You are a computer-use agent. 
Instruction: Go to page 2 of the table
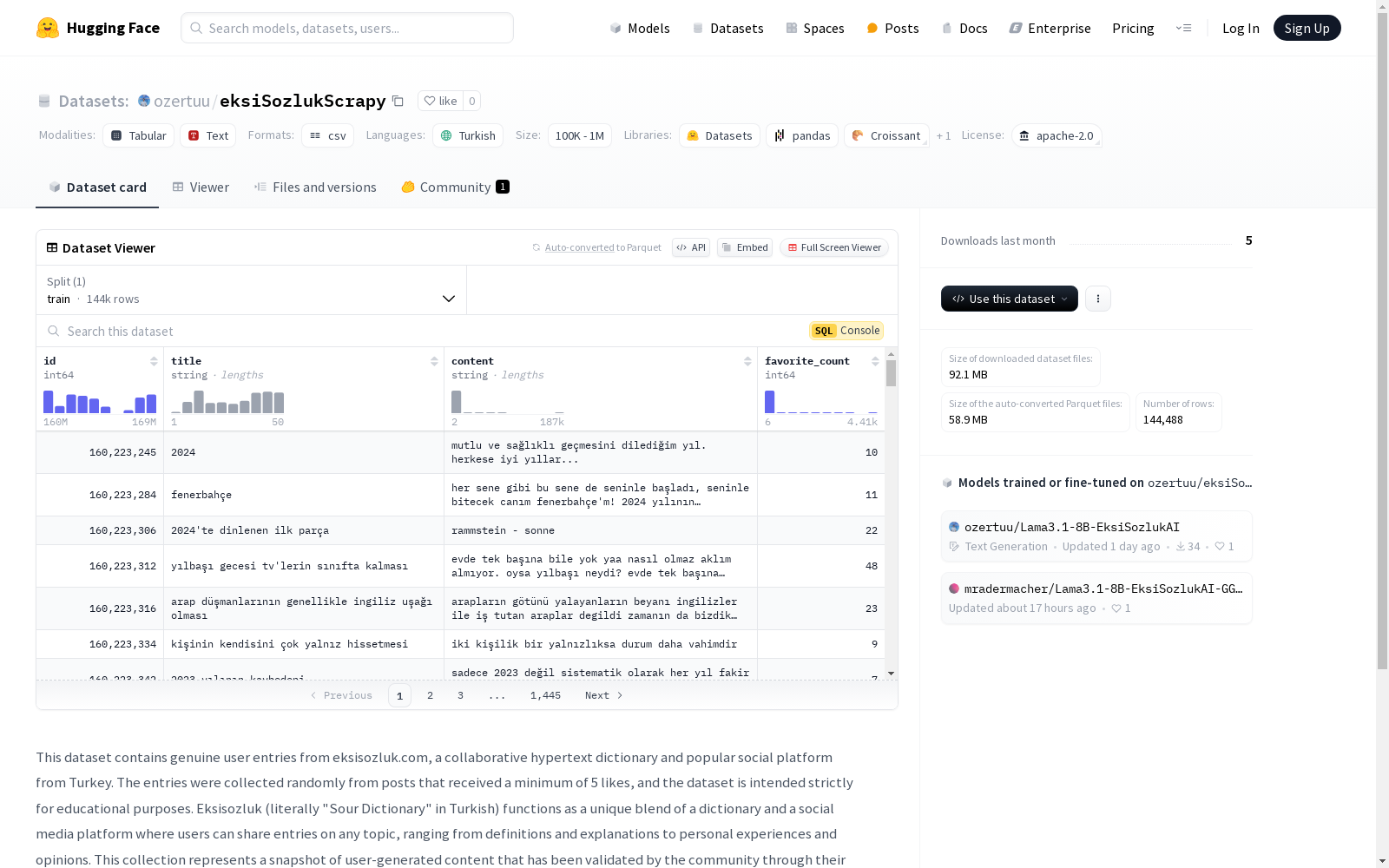pyautogui.click(x=430, y=695)
